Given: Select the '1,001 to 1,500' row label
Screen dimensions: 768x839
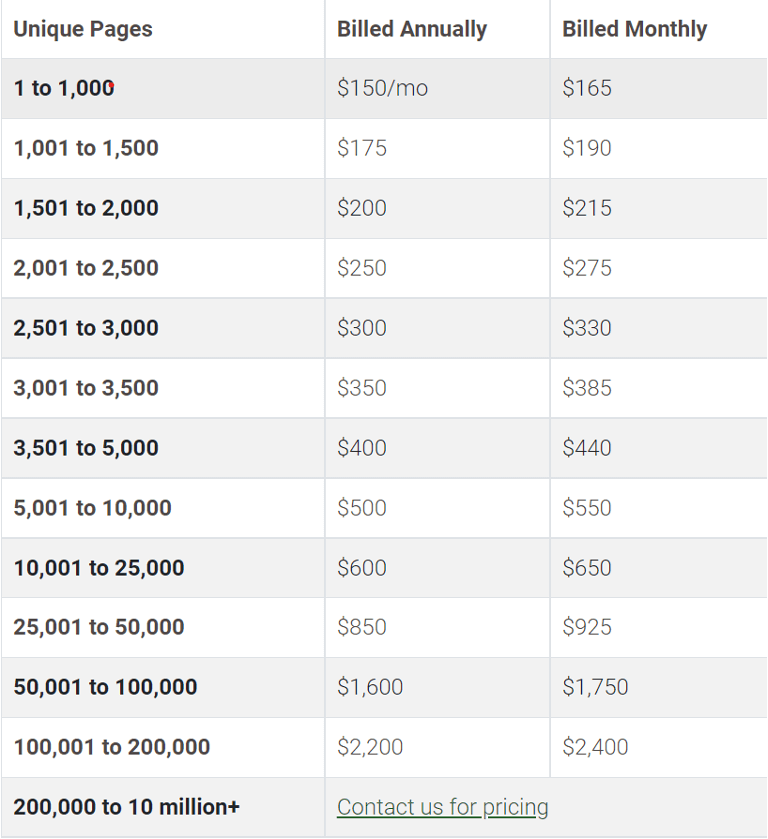Looking at the screenshot, I should click(86, 148).
